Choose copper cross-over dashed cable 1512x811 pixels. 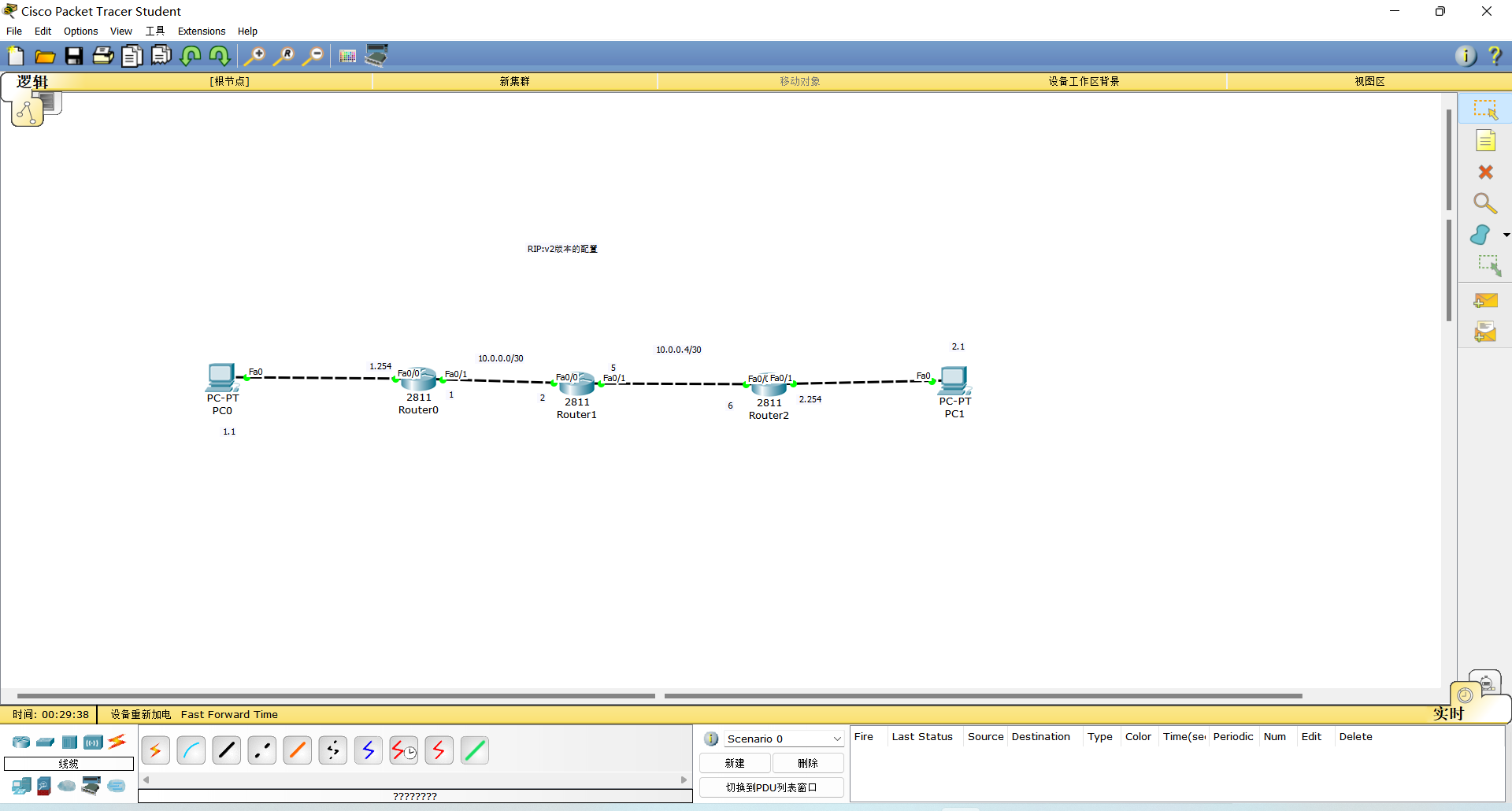click(261, 750)
